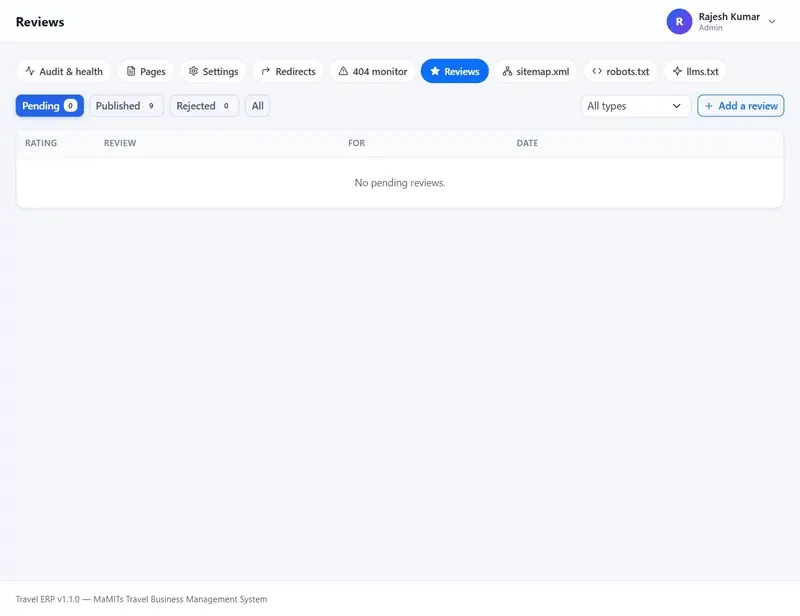This screenshot has width=800, height=616.
Task: Click the REVIEW column header
Action: pyautogui.click(x=120, y=143)
